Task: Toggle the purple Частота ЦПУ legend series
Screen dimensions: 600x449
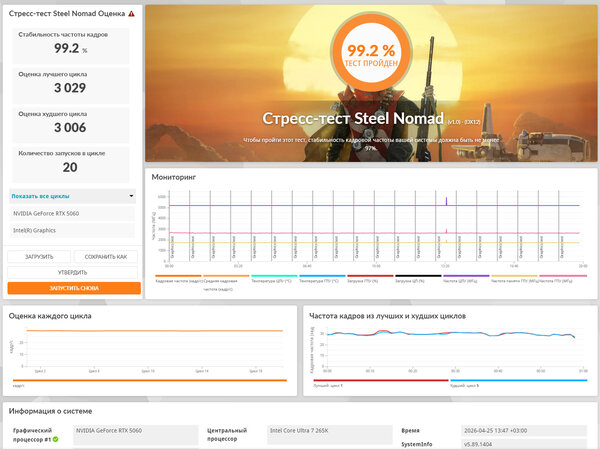Action: [466, 278]
